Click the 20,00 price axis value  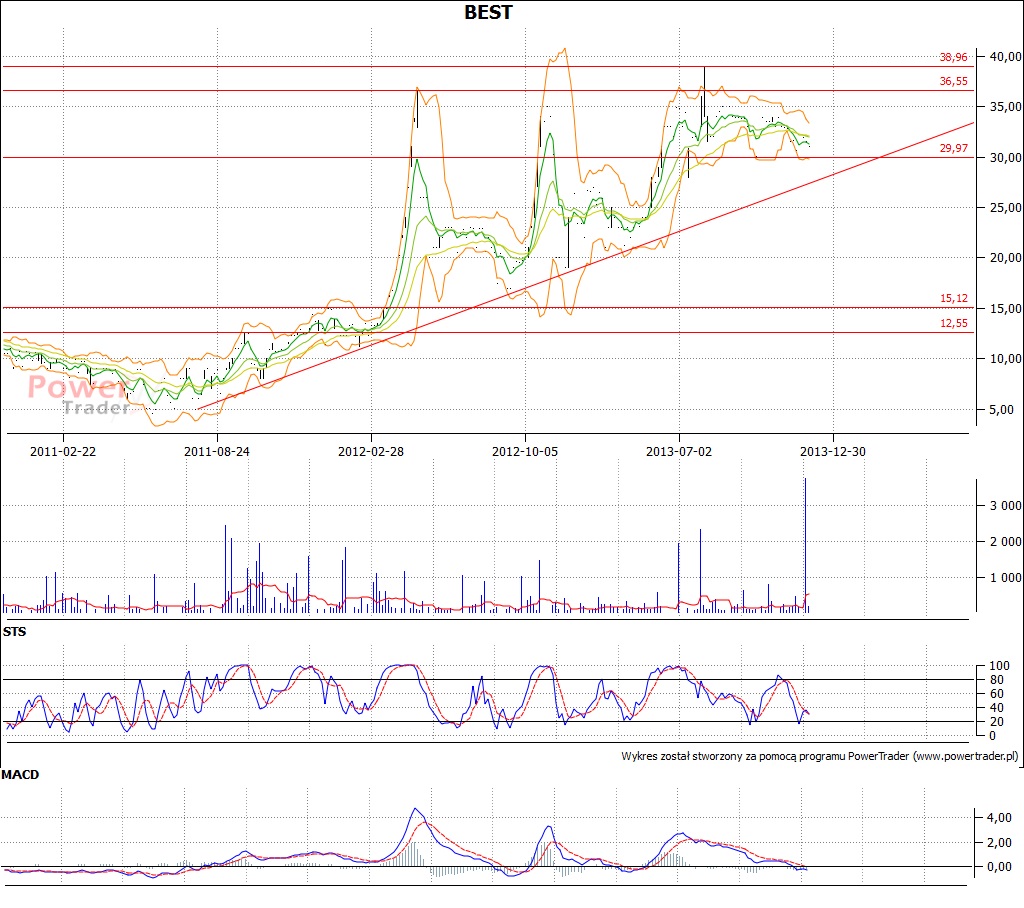(1005, 257)
